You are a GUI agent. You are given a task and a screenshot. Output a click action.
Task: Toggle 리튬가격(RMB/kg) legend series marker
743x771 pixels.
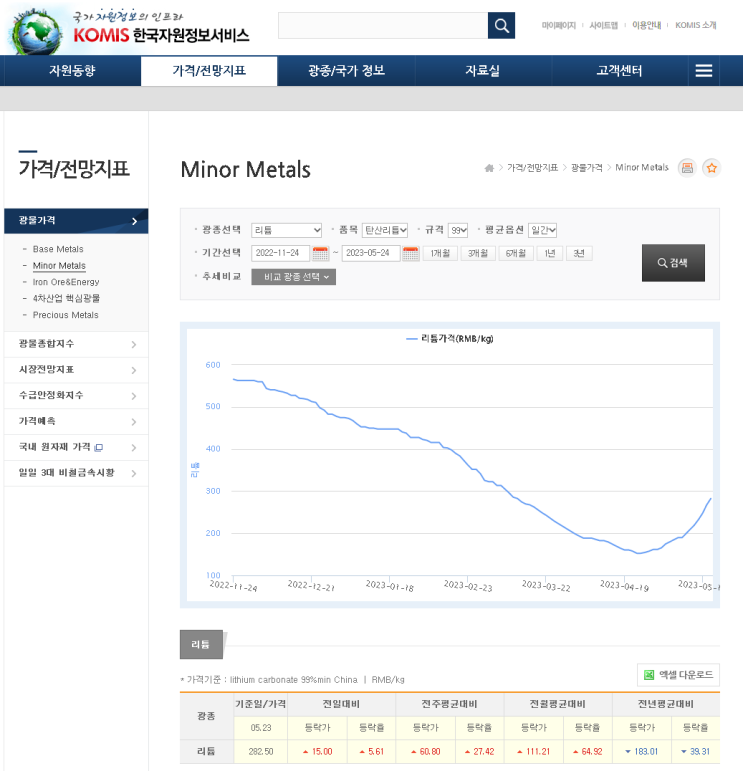pyautogui.click(x=412, y=339)
